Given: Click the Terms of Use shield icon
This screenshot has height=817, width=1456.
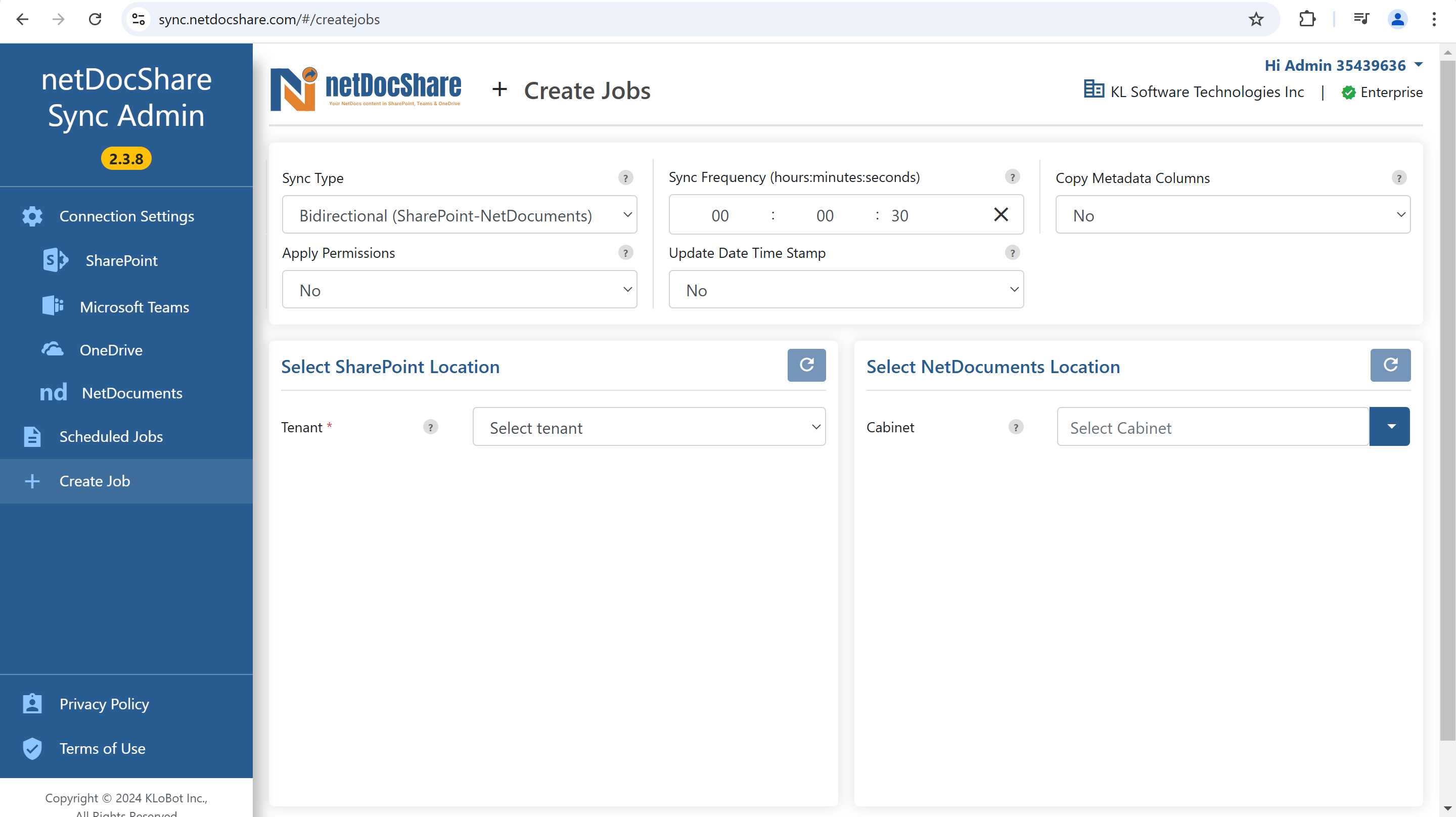Looking at the screenshot, I should (32, 749).
